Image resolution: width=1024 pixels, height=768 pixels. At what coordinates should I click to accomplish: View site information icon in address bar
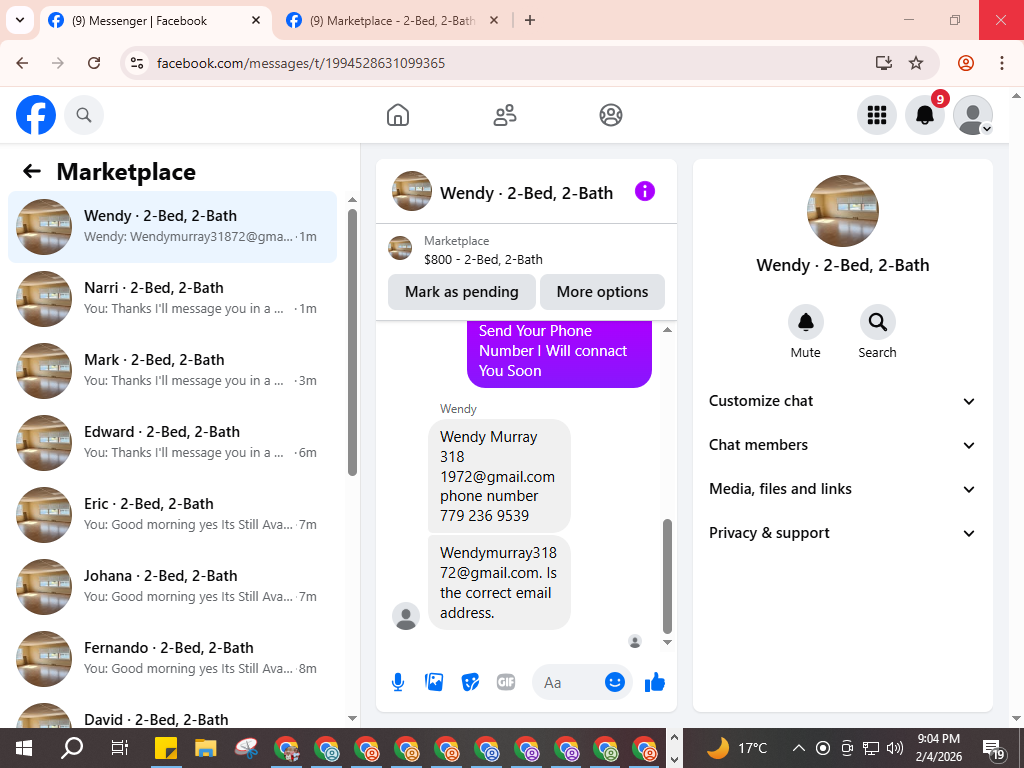pyautogui.click(x=136, y=63)
